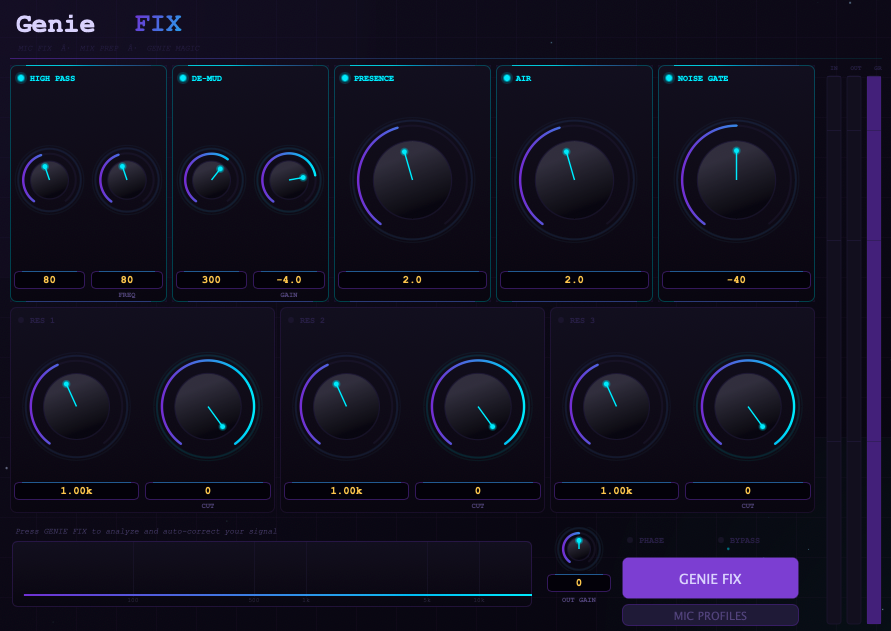Disable the PRESENCE module
The width and height of the screenshot is (891, 631).
345,78
